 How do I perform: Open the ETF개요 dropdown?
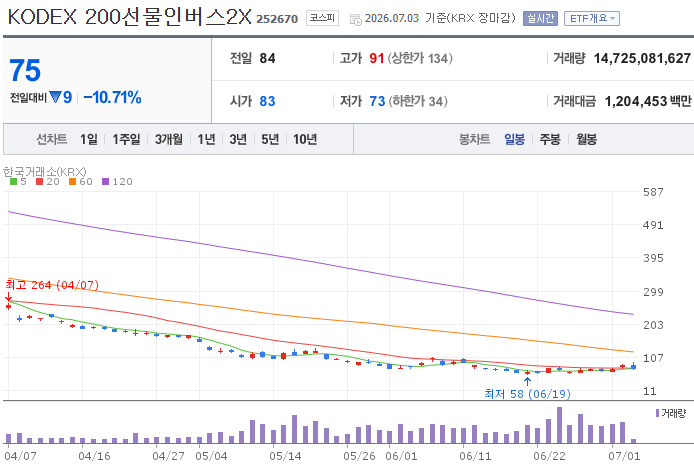tap(592, 19)
